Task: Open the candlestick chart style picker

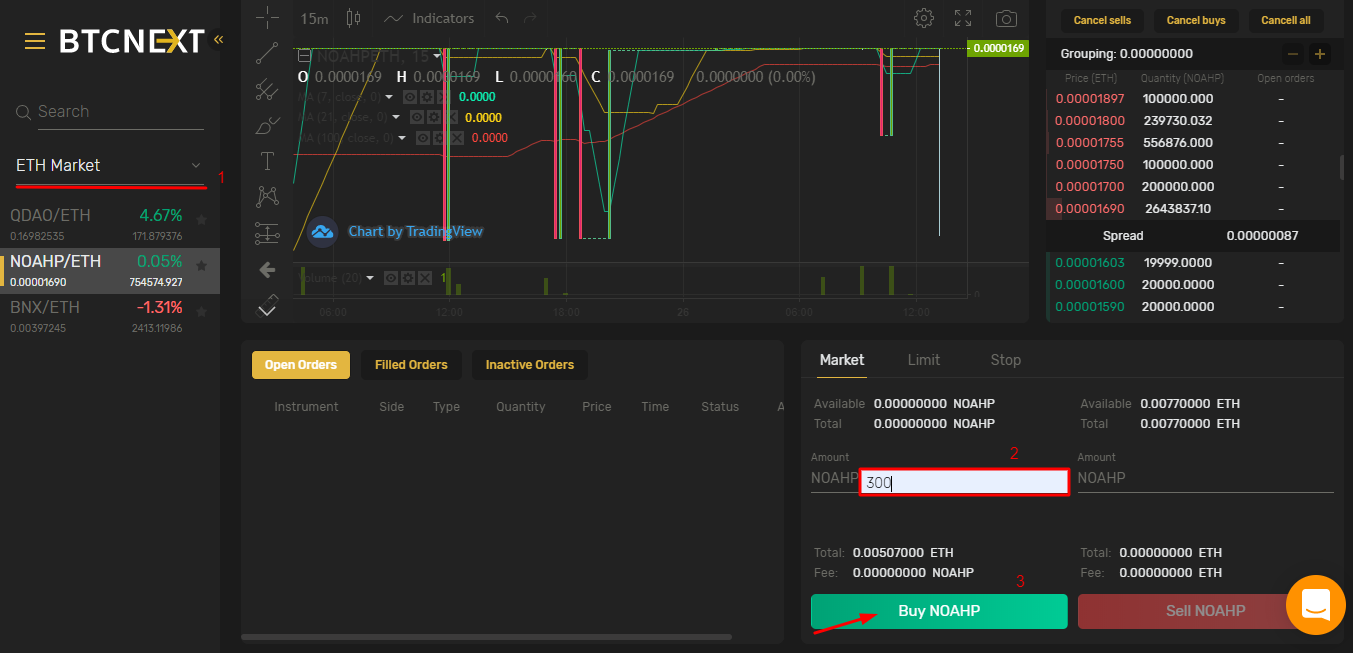Action: pos(352,18)
